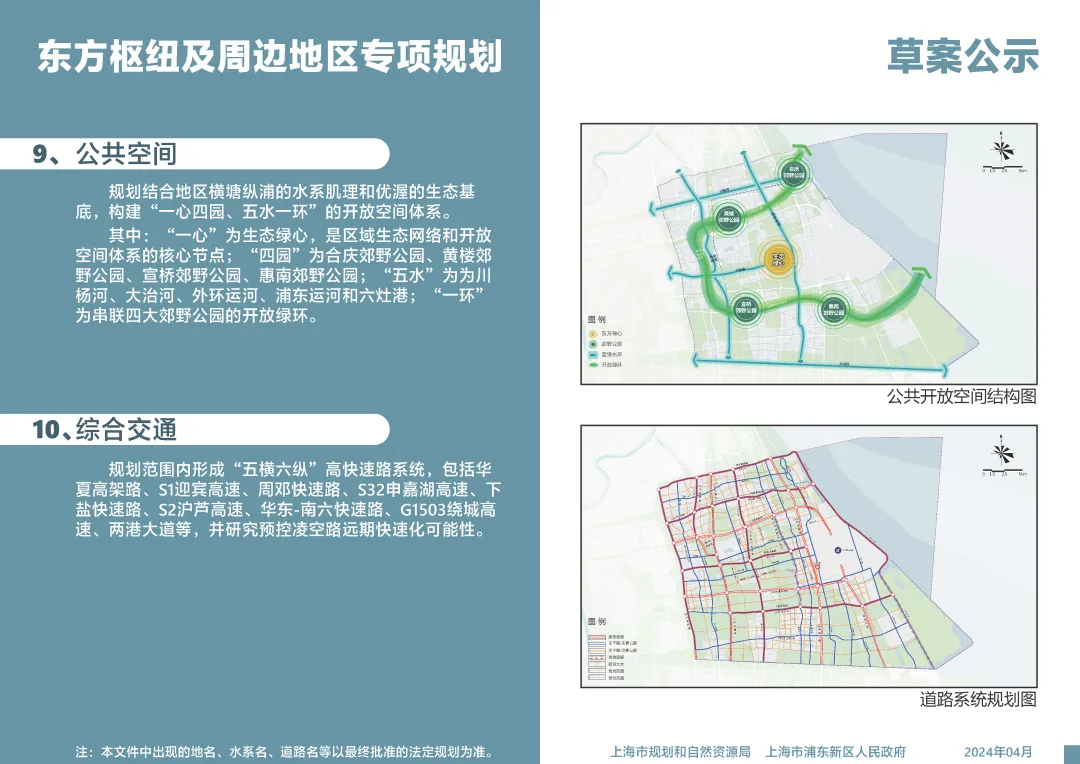
Task: Click the 2024年04月 date label
Action: 997,751
